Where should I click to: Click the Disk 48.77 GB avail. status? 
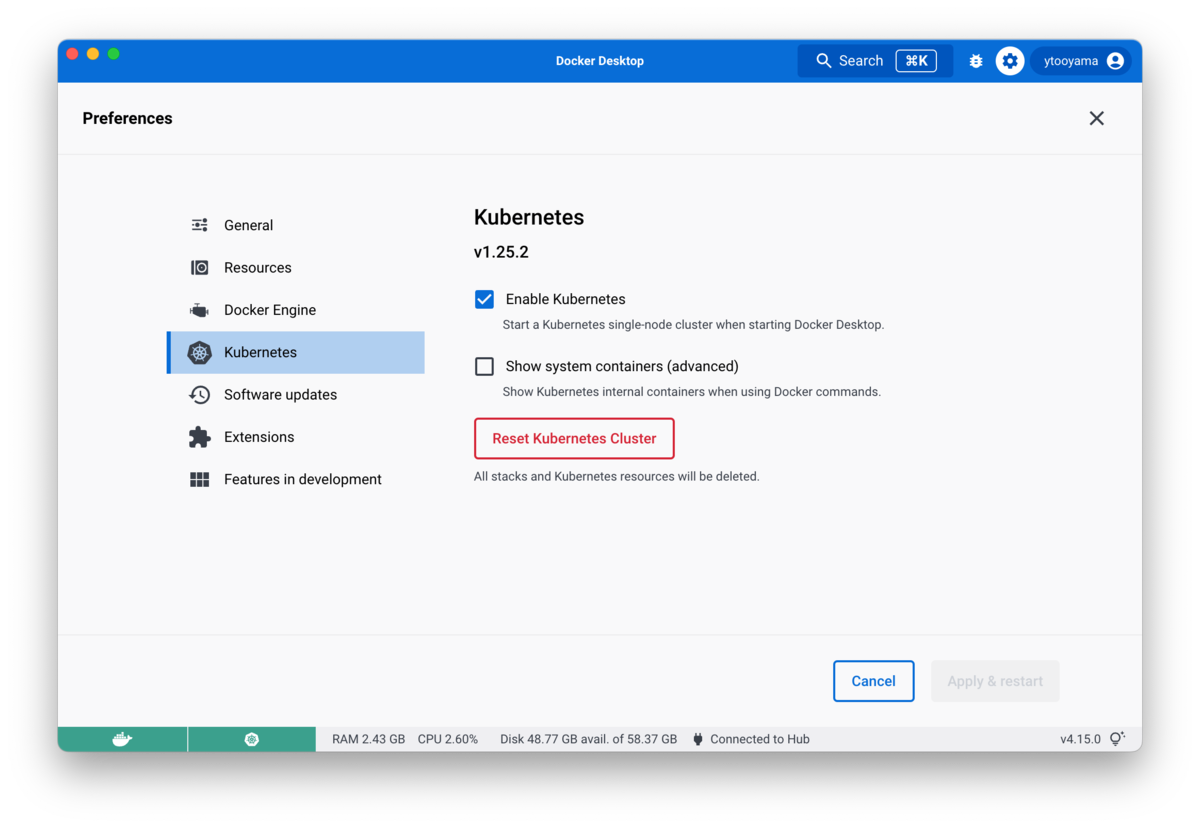pos(588,739)
